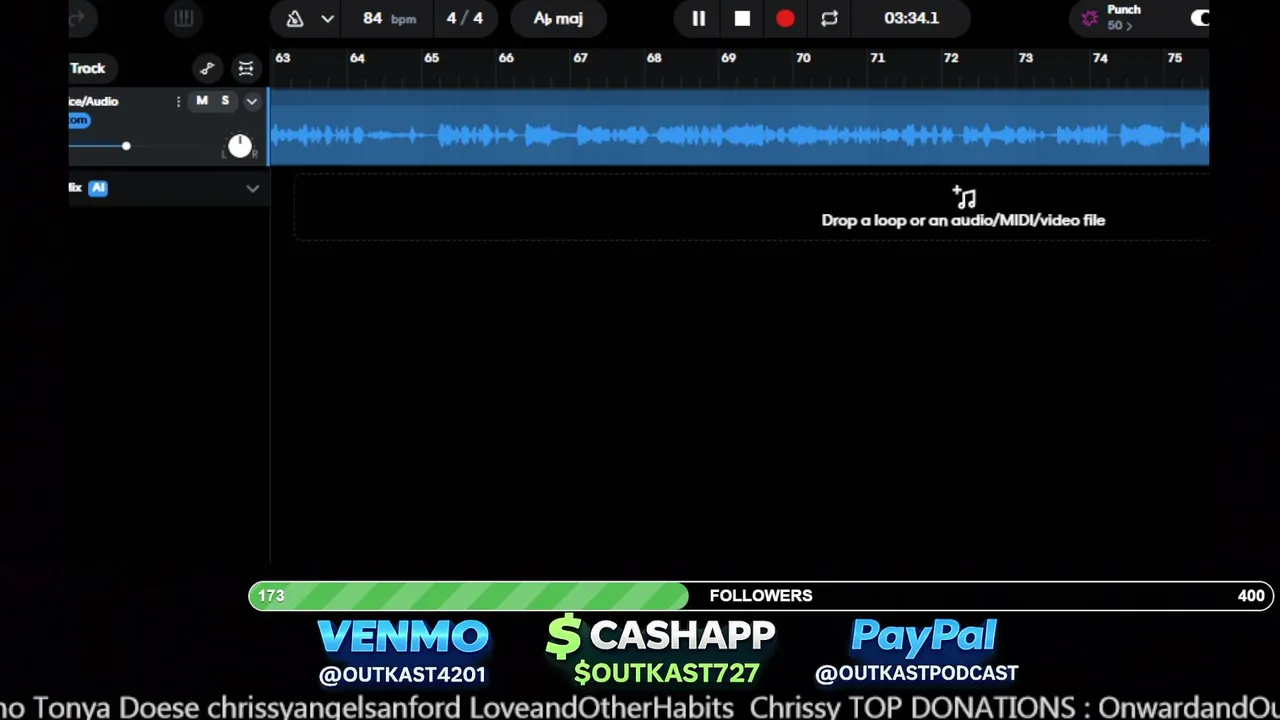Click the add loop music note icon
1280x720 pixels.
click(x=963, y=196)
